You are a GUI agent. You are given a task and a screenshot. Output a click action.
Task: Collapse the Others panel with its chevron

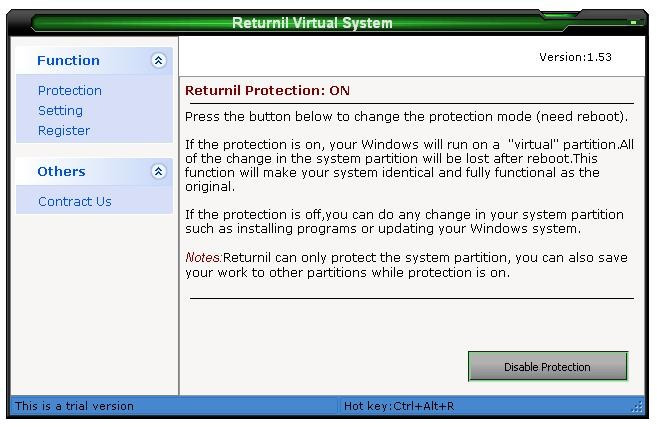click(x=158, y=171)
